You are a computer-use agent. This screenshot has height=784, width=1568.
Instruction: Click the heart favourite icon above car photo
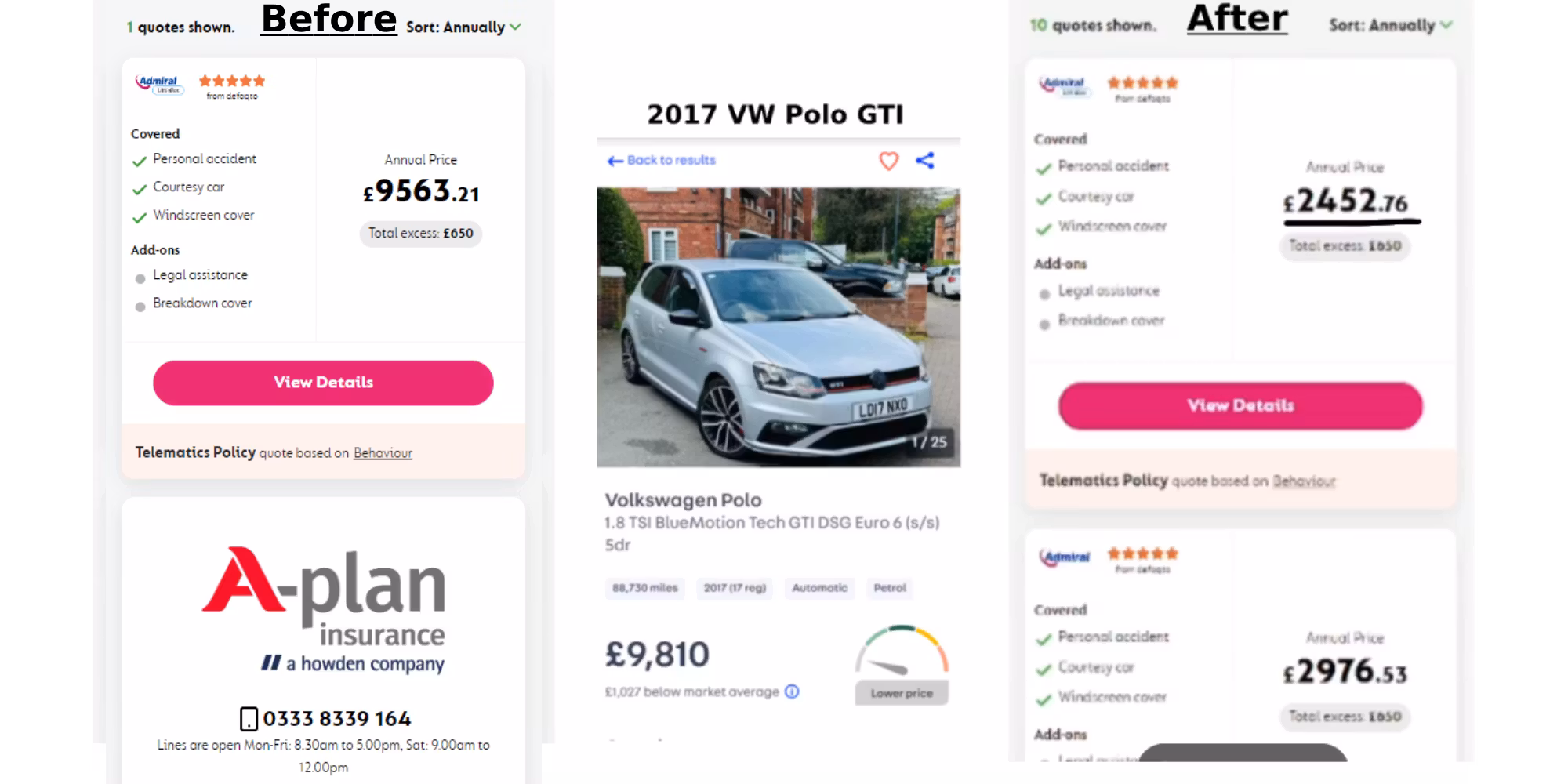click(x=888, y=161)
